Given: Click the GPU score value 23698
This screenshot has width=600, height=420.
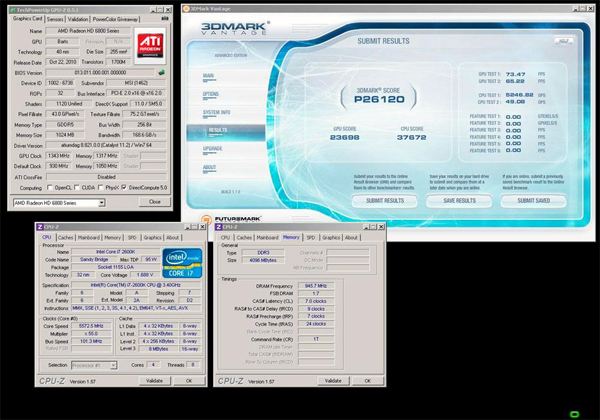Looking at the screenshot, I should click(x=344, y=137).
